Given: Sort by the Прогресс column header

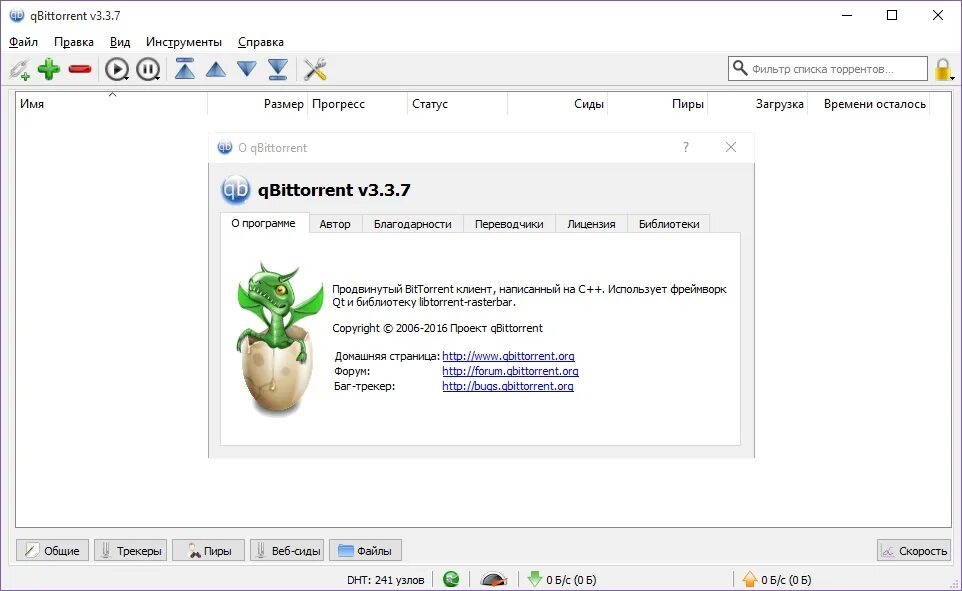Looking at the screenshot, I should (357, 104).
